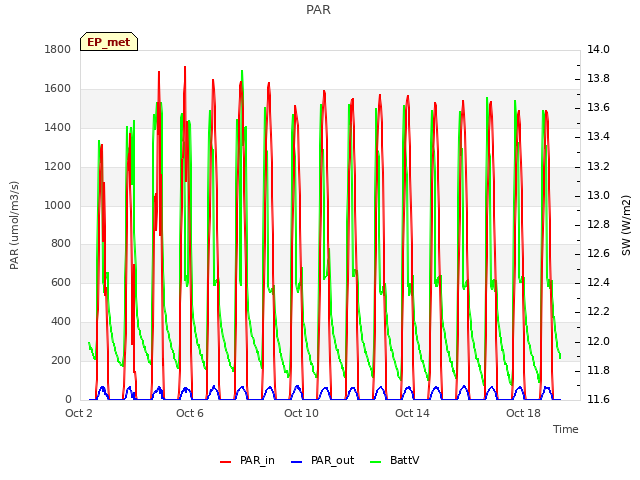Click the 12.6 right axis label
The width and height of the screenshot is (640, 480).
[x=598, y=253]
